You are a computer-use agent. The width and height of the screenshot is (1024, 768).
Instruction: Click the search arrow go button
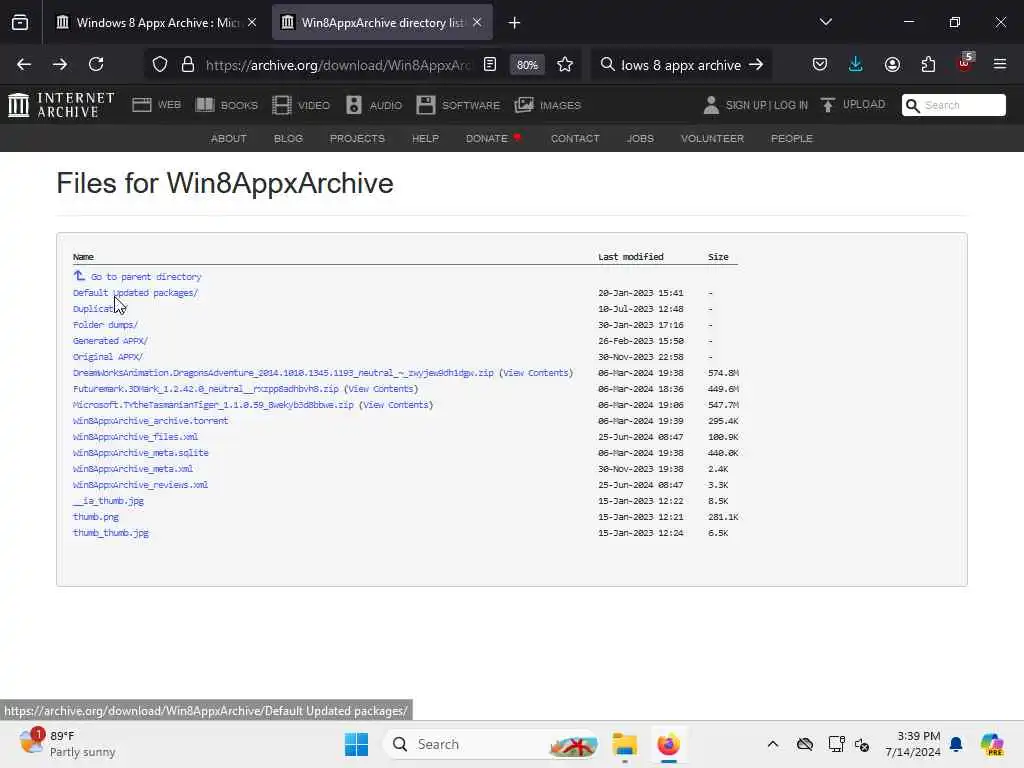pyautogui.click(x=756, y=65)
